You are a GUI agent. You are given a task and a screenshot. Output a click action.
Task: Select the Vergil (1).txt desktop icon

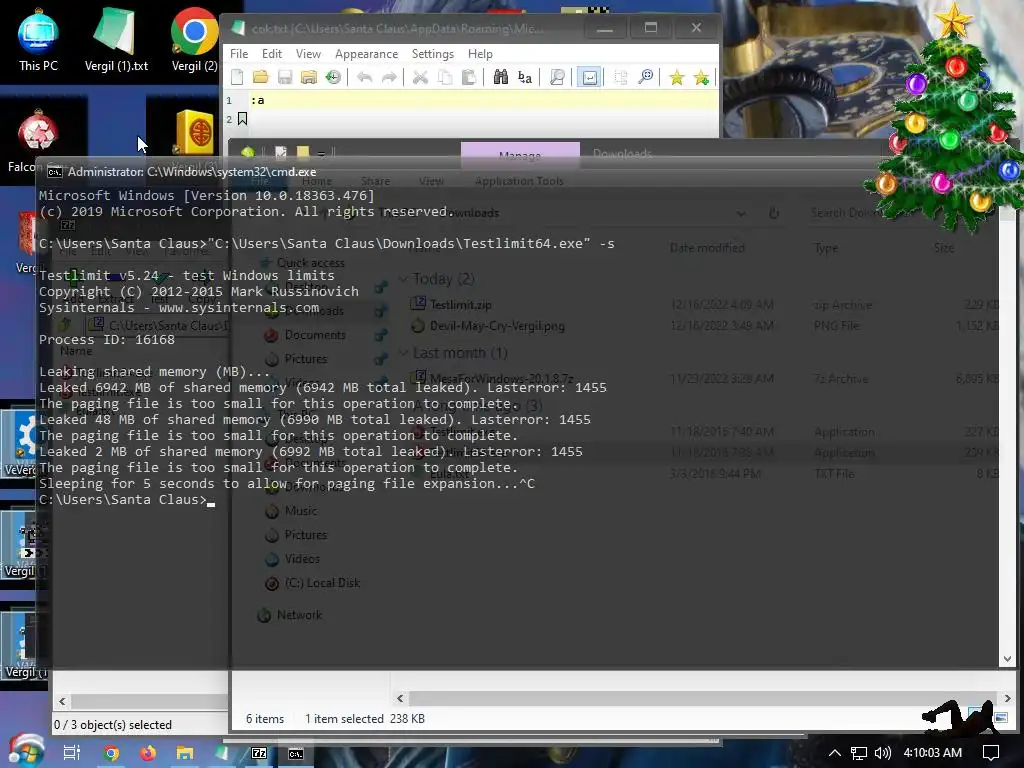coord(116,40)
